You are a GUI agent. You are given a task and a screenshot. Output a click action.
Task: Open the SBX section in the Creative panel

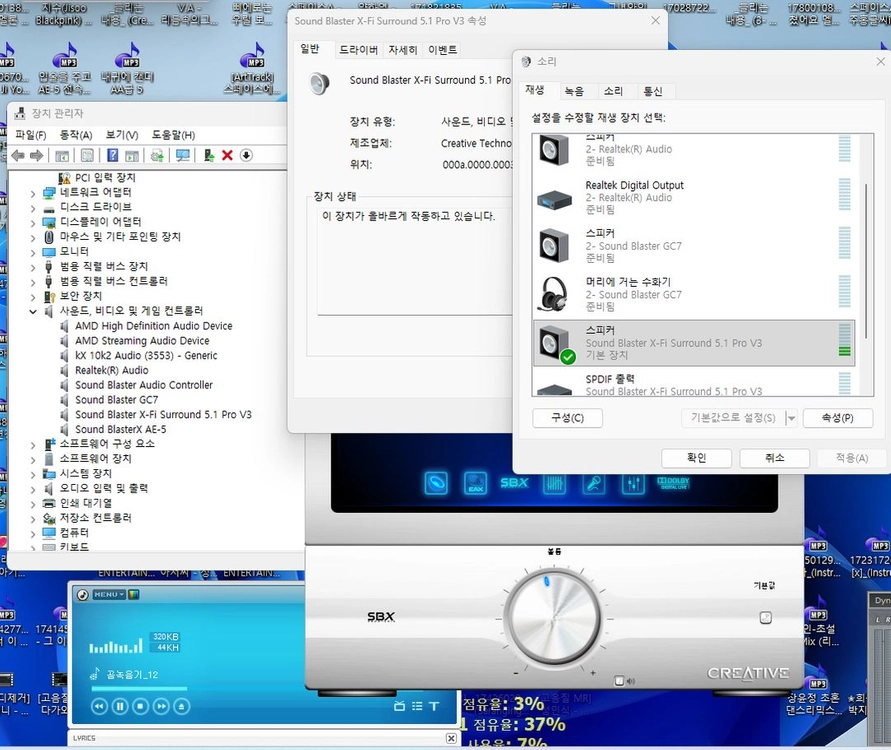pos(514,483)
